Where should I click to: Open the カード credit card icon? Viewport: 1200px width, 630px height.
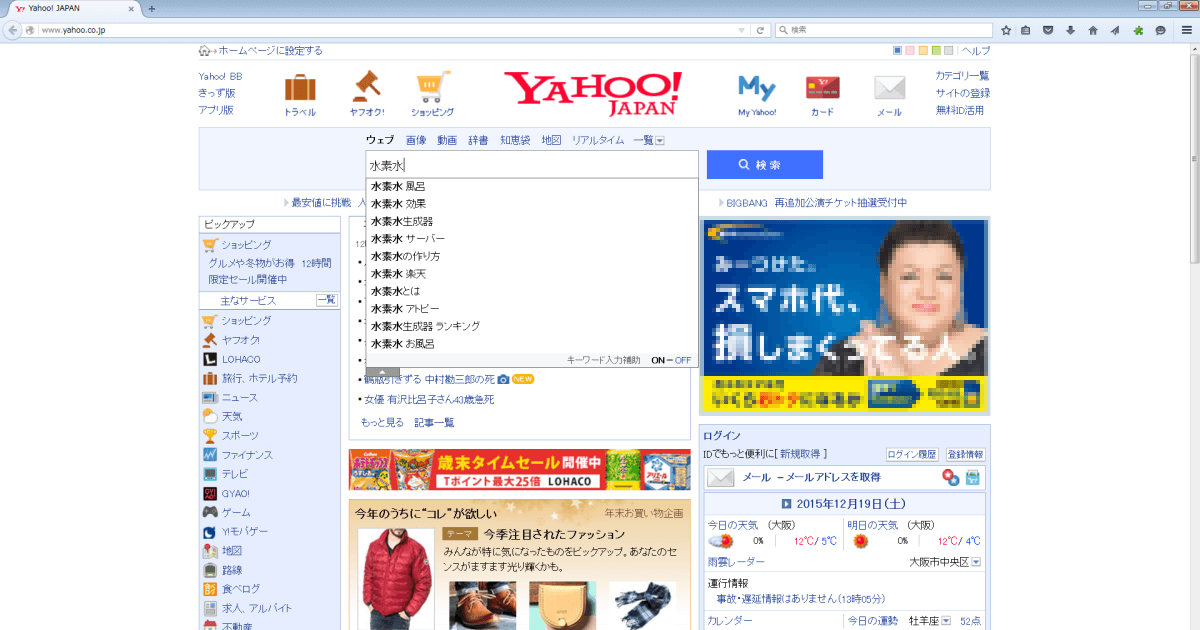pyautogui.click(x=822, y=89)
